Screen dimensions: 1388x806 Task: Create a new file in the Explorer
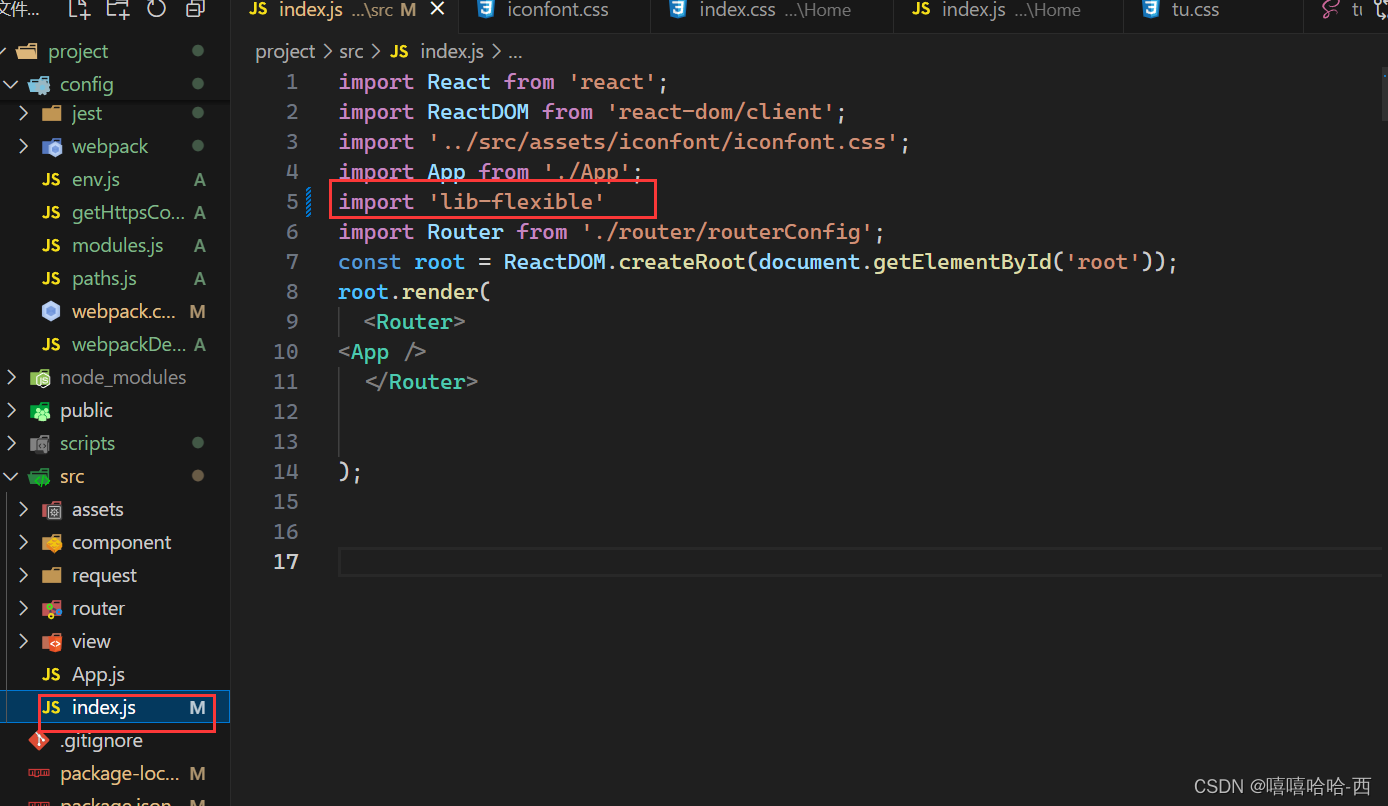76,10
